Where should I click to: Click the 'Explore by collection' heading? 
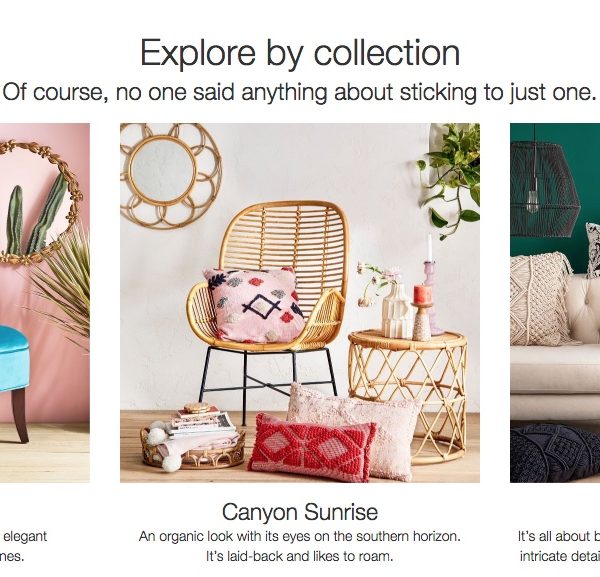300,53
